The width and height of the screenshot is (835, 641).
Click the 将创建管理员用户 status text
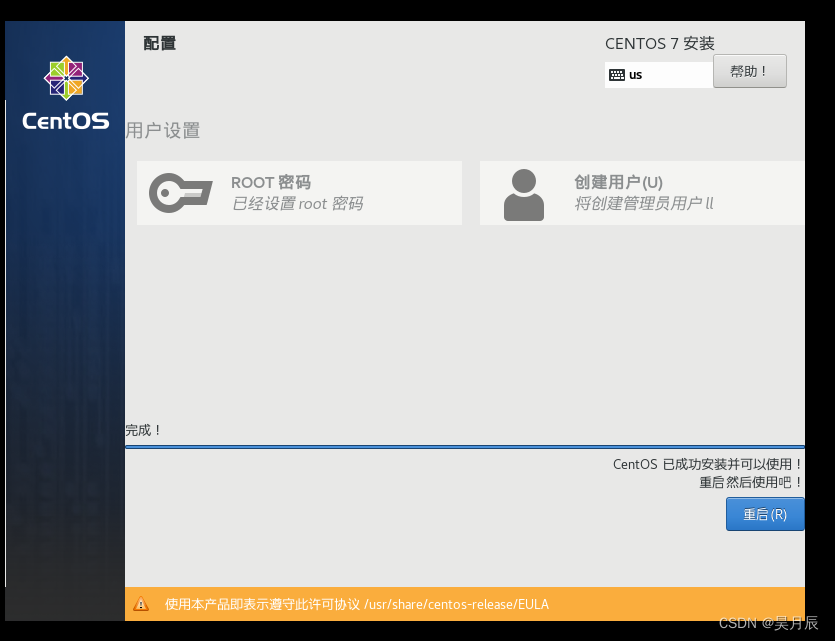click(643, 203)
